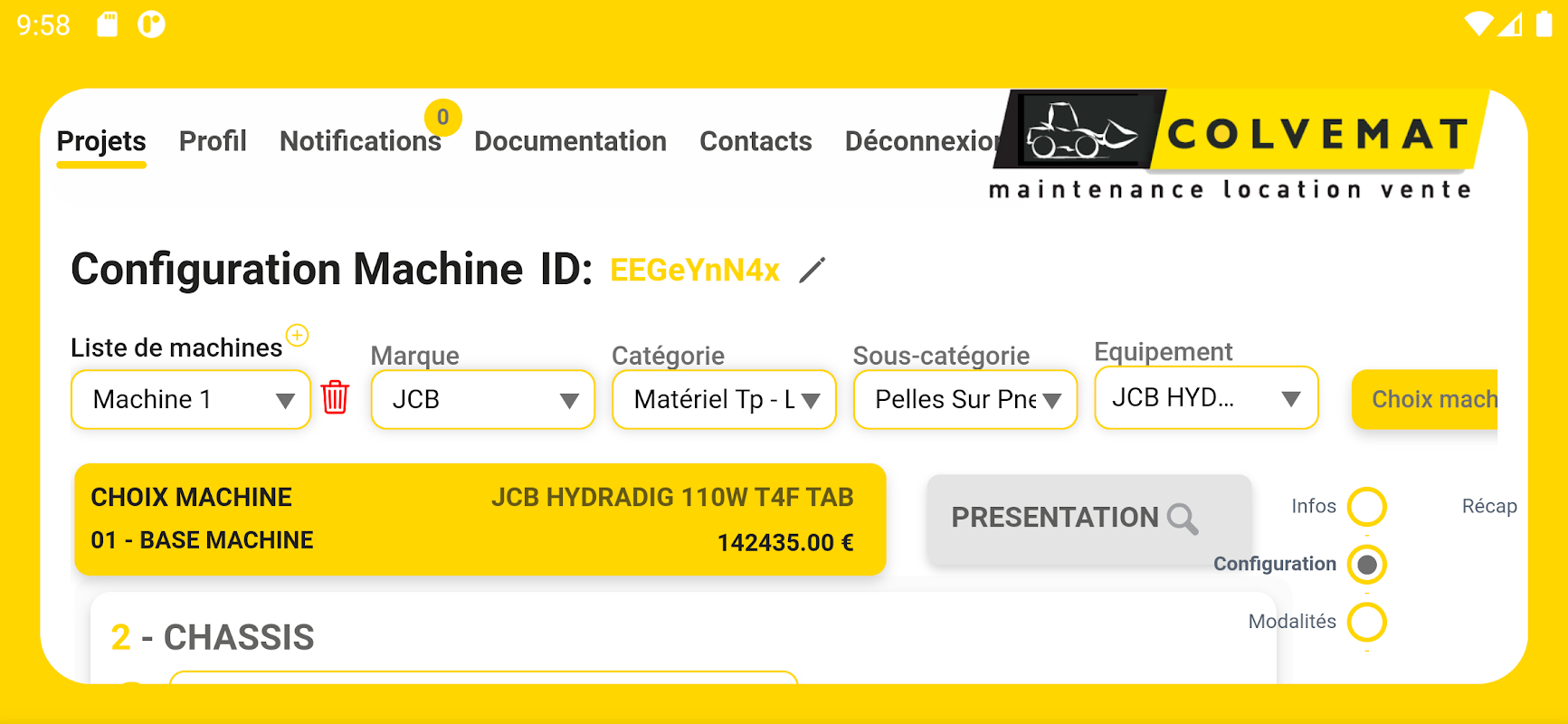
Task: Click the Récap step label
Action: (1489, 507)
